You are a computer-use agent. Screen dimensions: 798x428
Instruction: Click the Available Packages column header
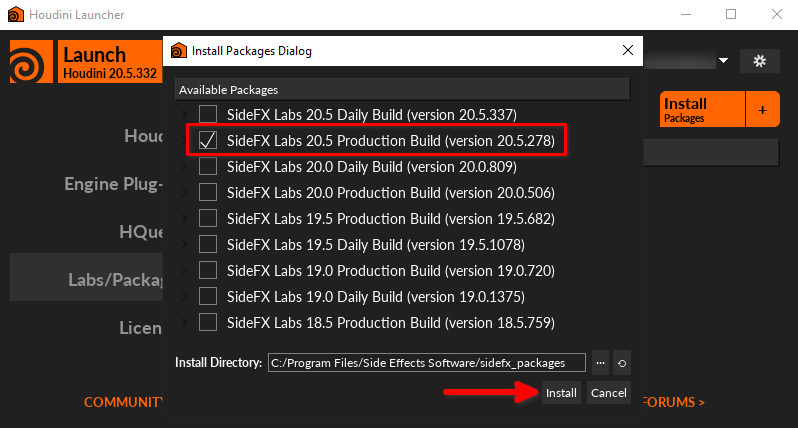(403, 90)
